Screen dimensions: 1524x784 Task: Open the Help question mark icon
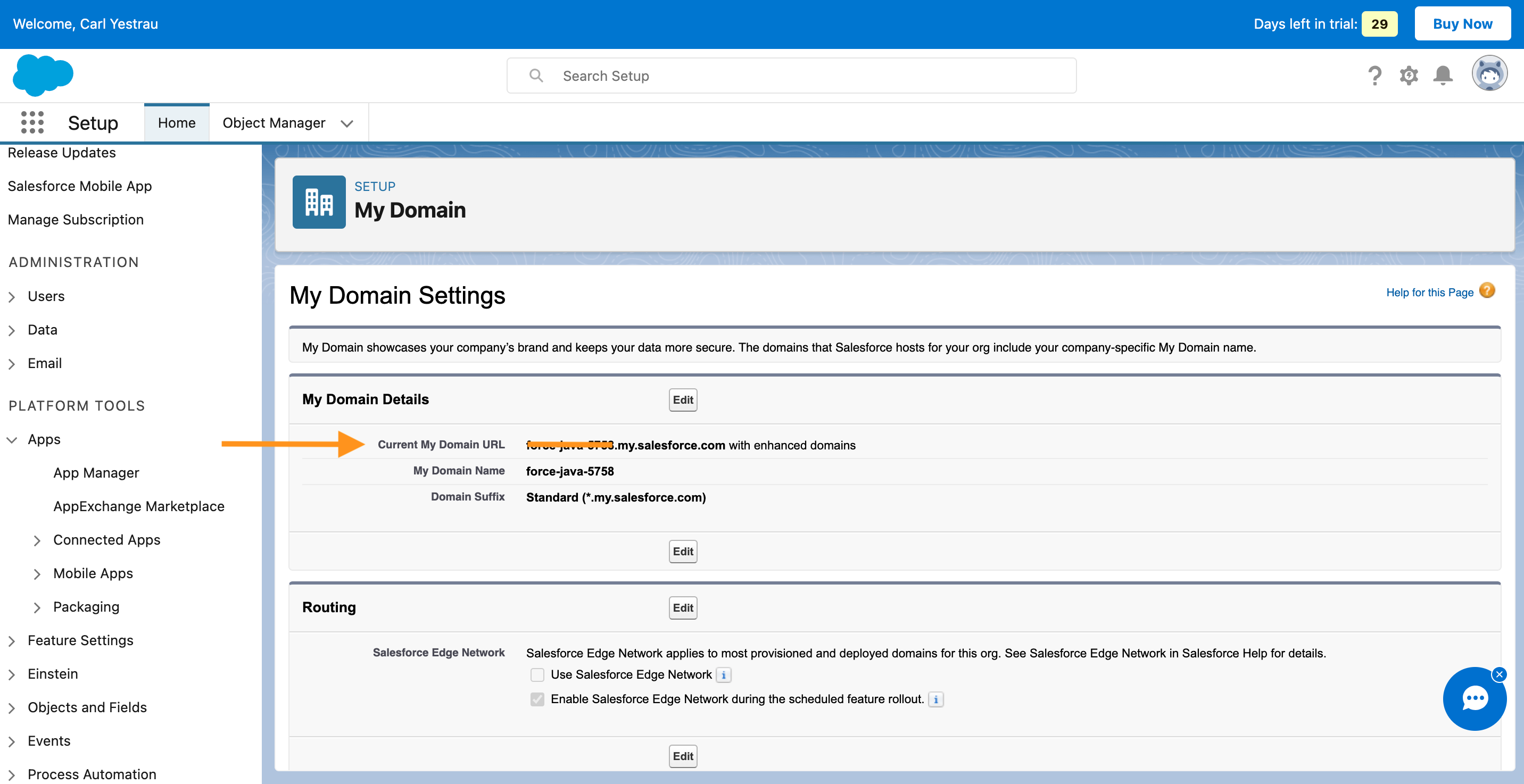[x=1374, y=76]
